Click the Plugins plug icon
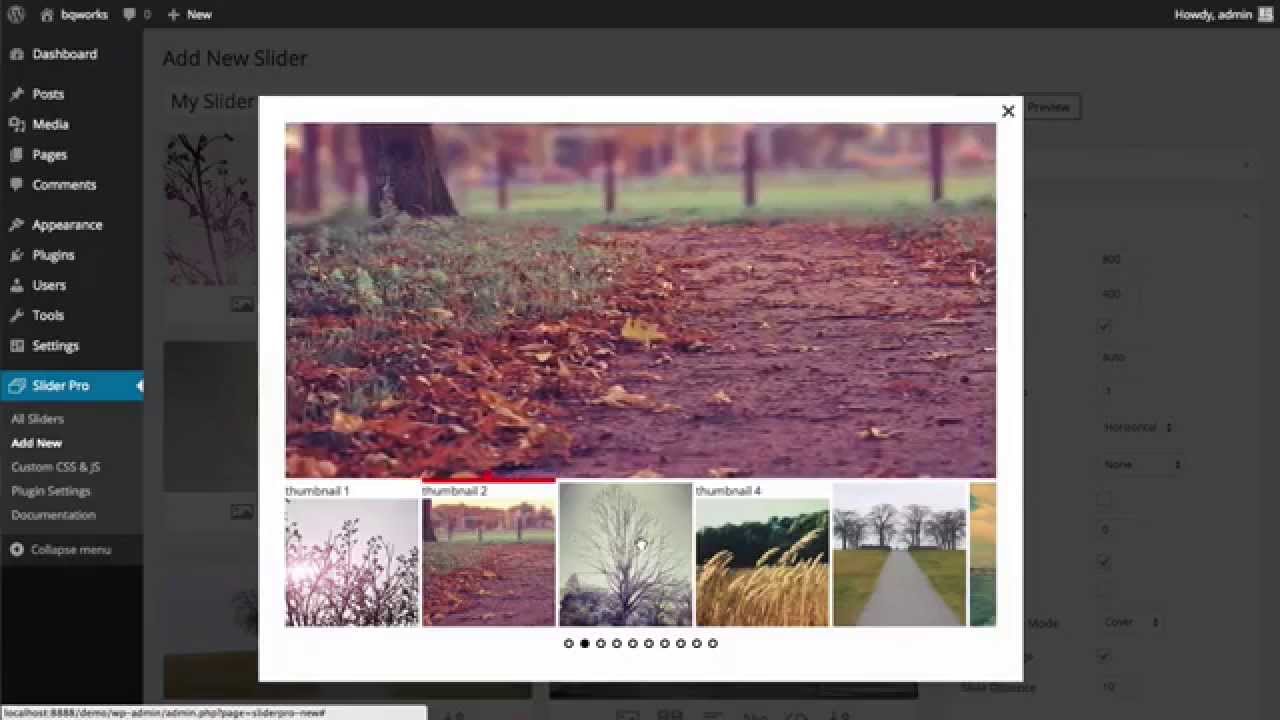 pos(16,255)
